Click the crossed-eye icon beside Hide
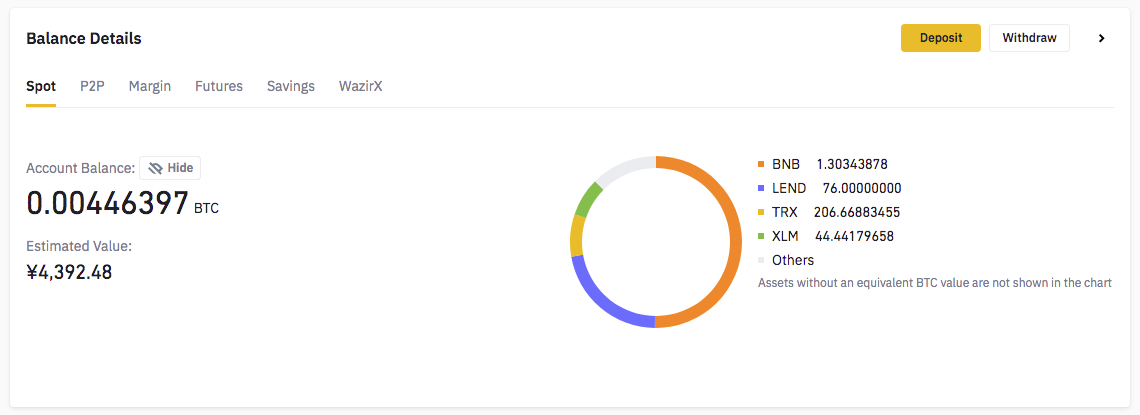Viewport: 1140px width, 415px height. click(x=155, y=168)
